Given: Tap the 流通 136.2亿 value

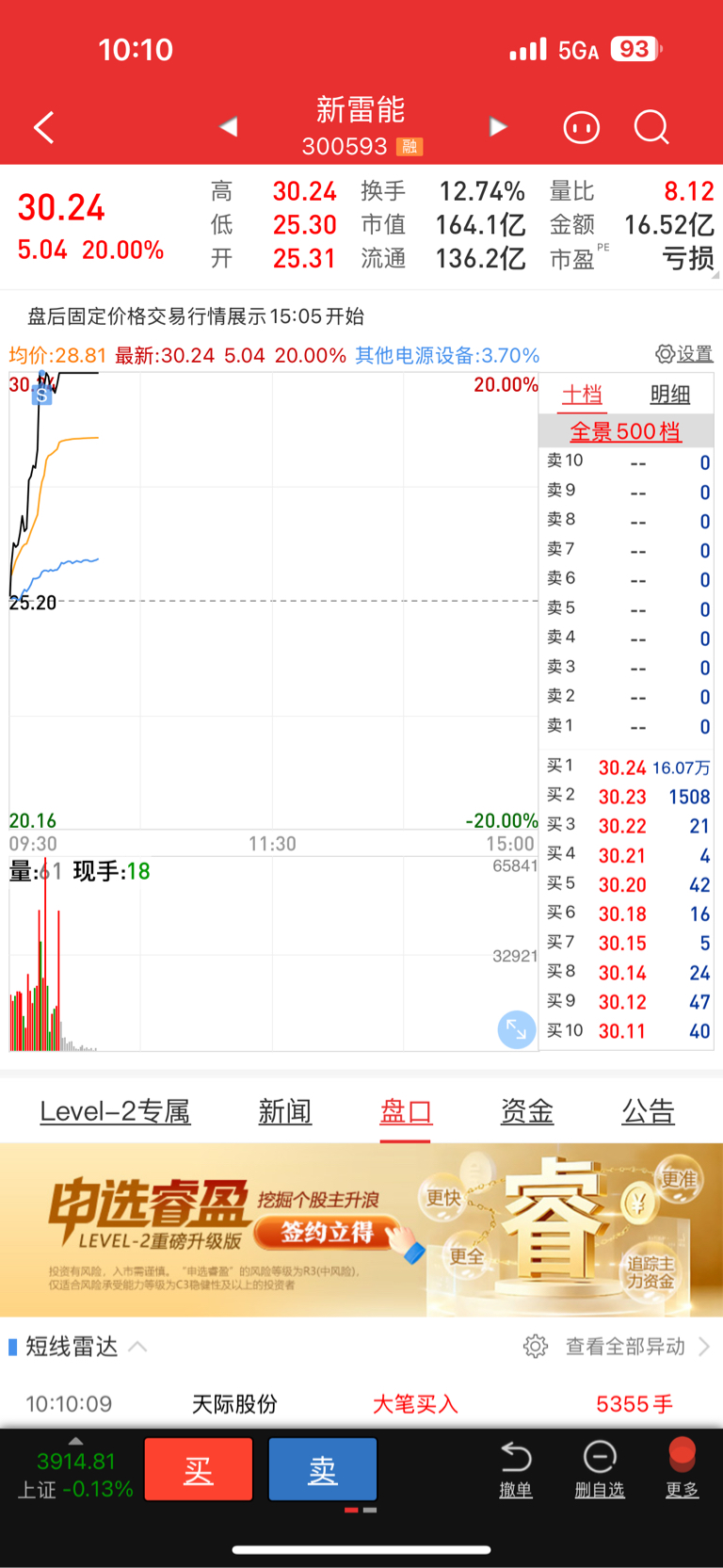Looking at the screenshot, I should pyautogui.click(x=479, y=258).
